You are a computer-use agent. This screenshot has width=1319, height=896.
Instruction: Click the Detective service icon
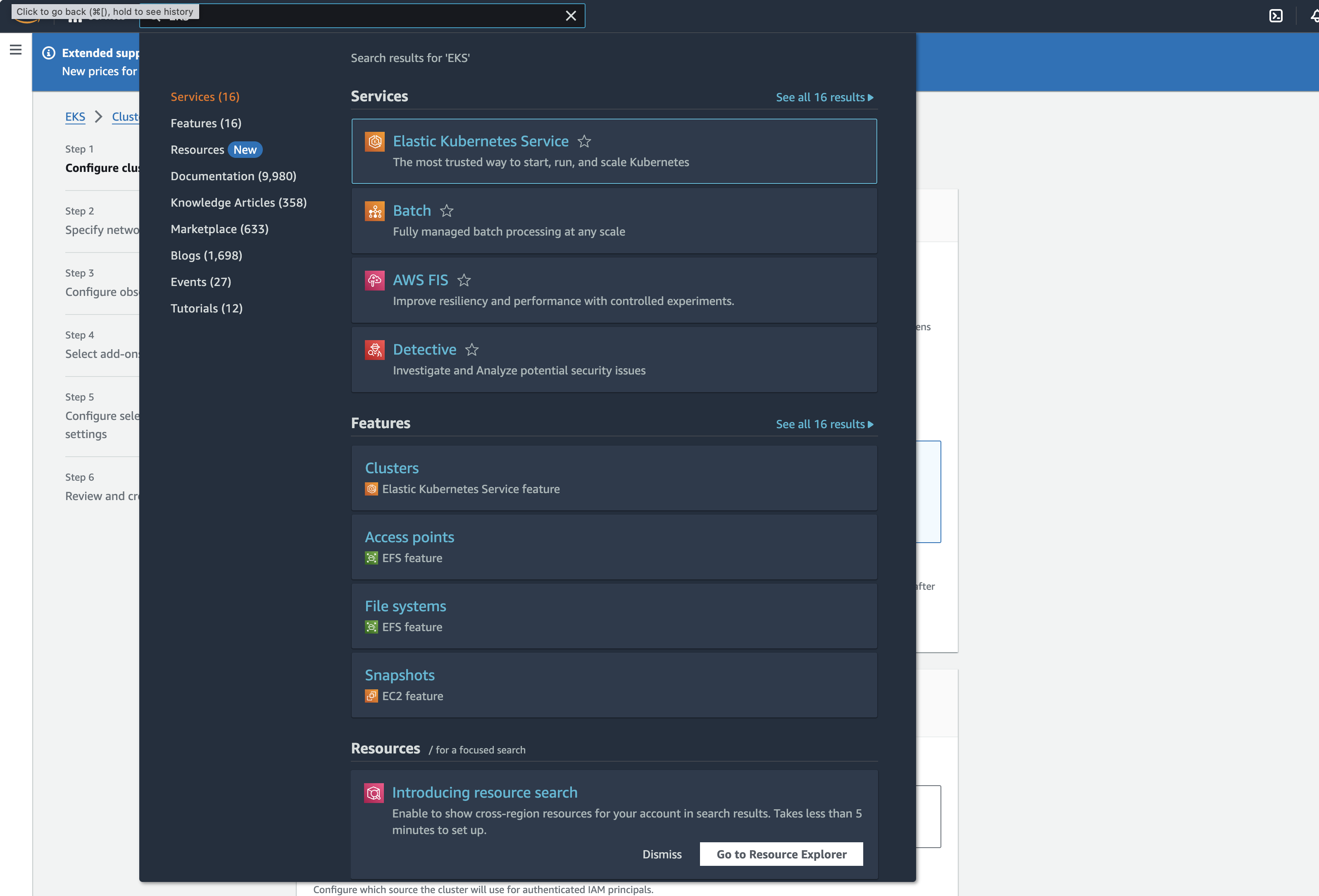tap(375, 350)
